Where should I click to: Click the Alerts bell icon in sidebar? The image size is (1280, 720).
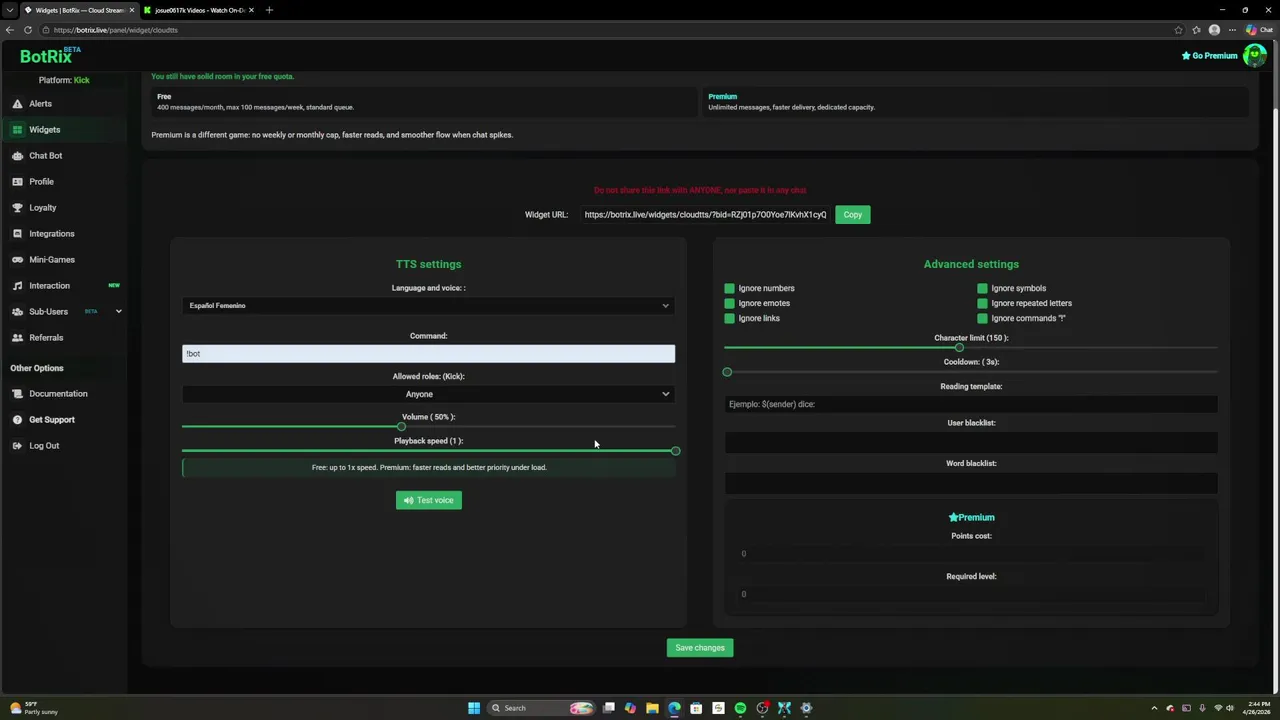coord(17,104)
